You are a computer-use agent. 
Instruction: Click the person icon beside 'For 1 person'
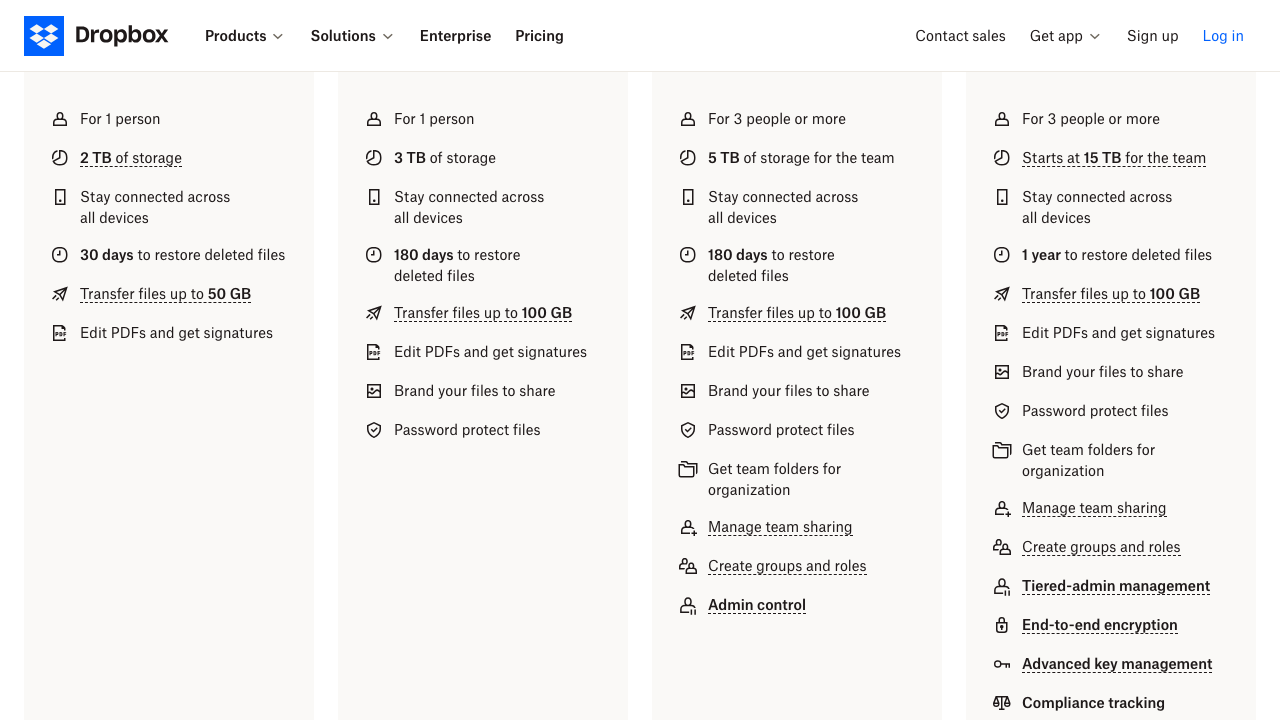click(58, 119)
